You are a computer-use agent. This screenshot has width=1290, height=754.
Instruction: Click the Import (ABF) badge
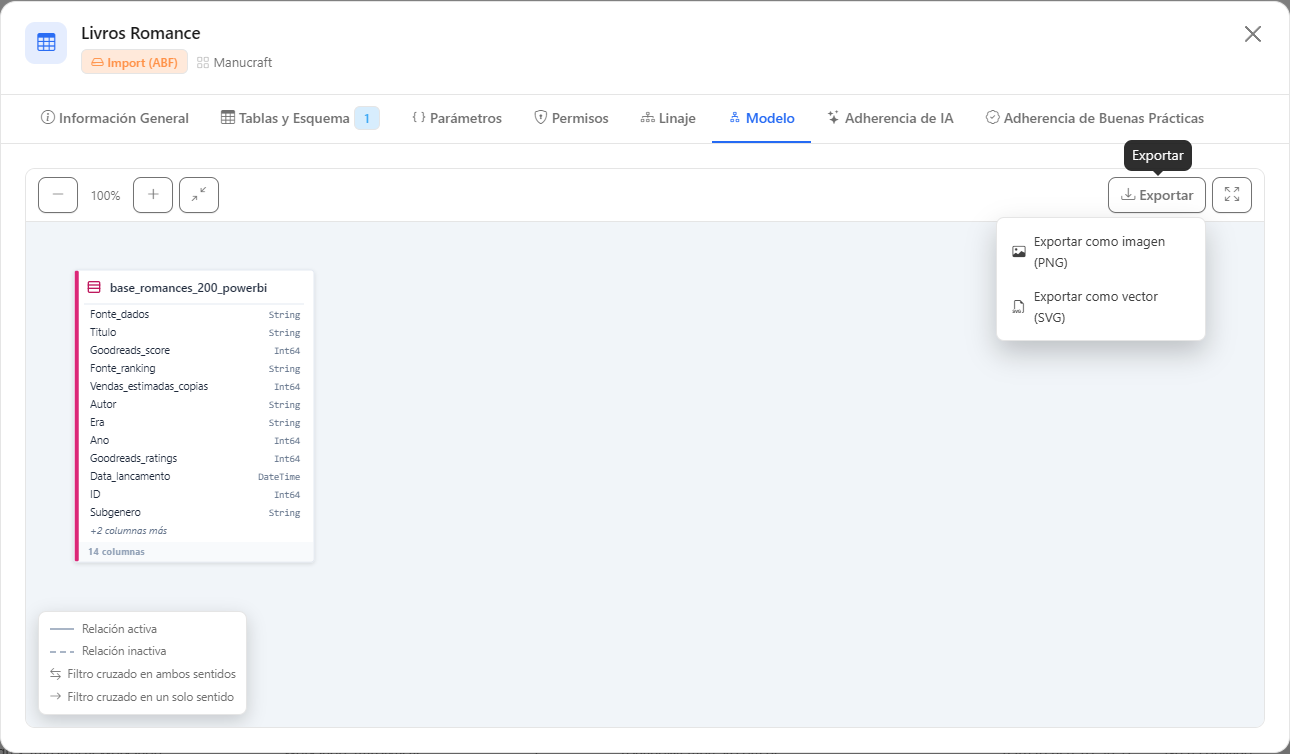tap(135, 62)
